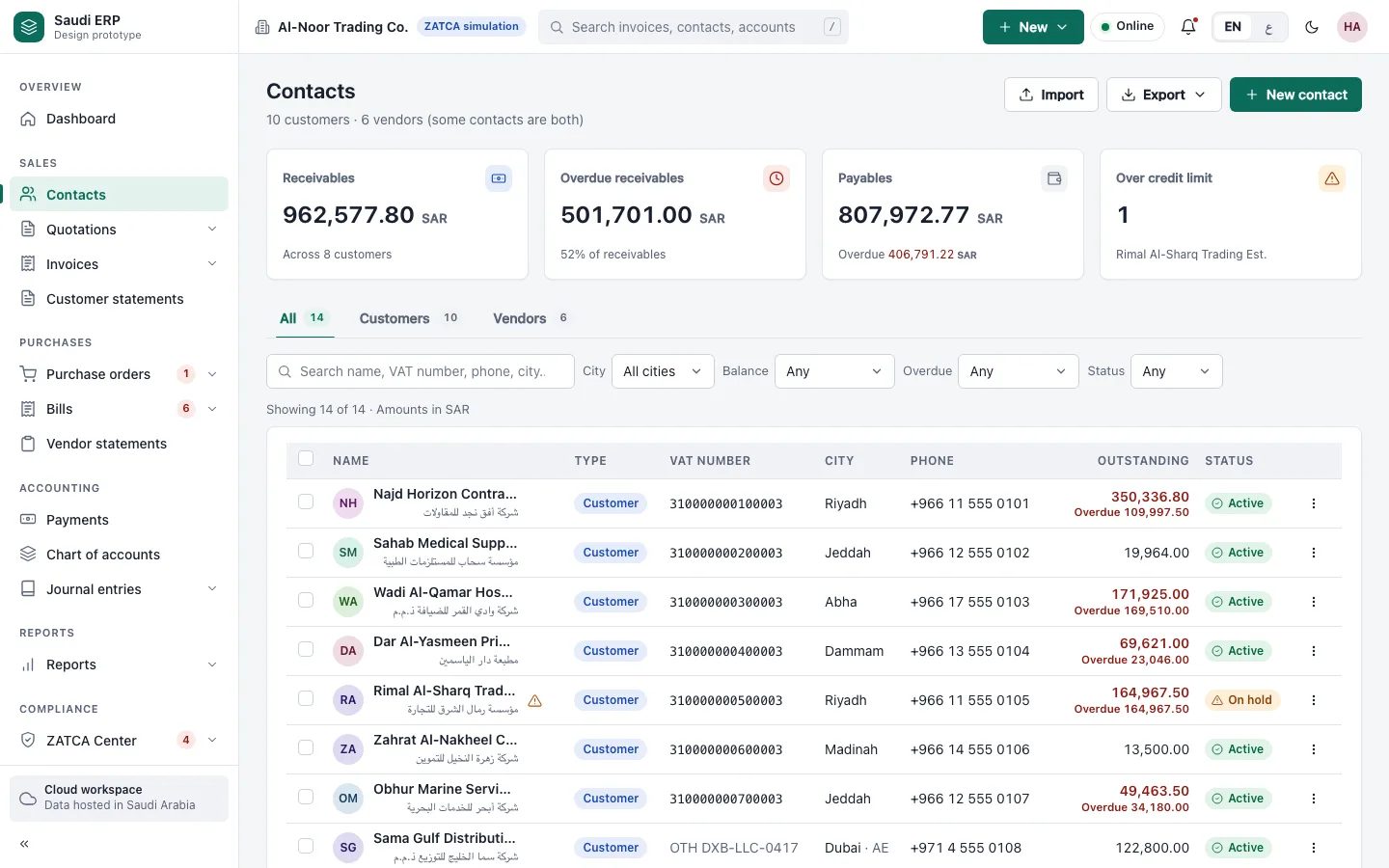Select the Wadi Al-Qamar row checkbox
This screenshot has height=868, width=1389.
pyautogui.click(x=306, y=600)
